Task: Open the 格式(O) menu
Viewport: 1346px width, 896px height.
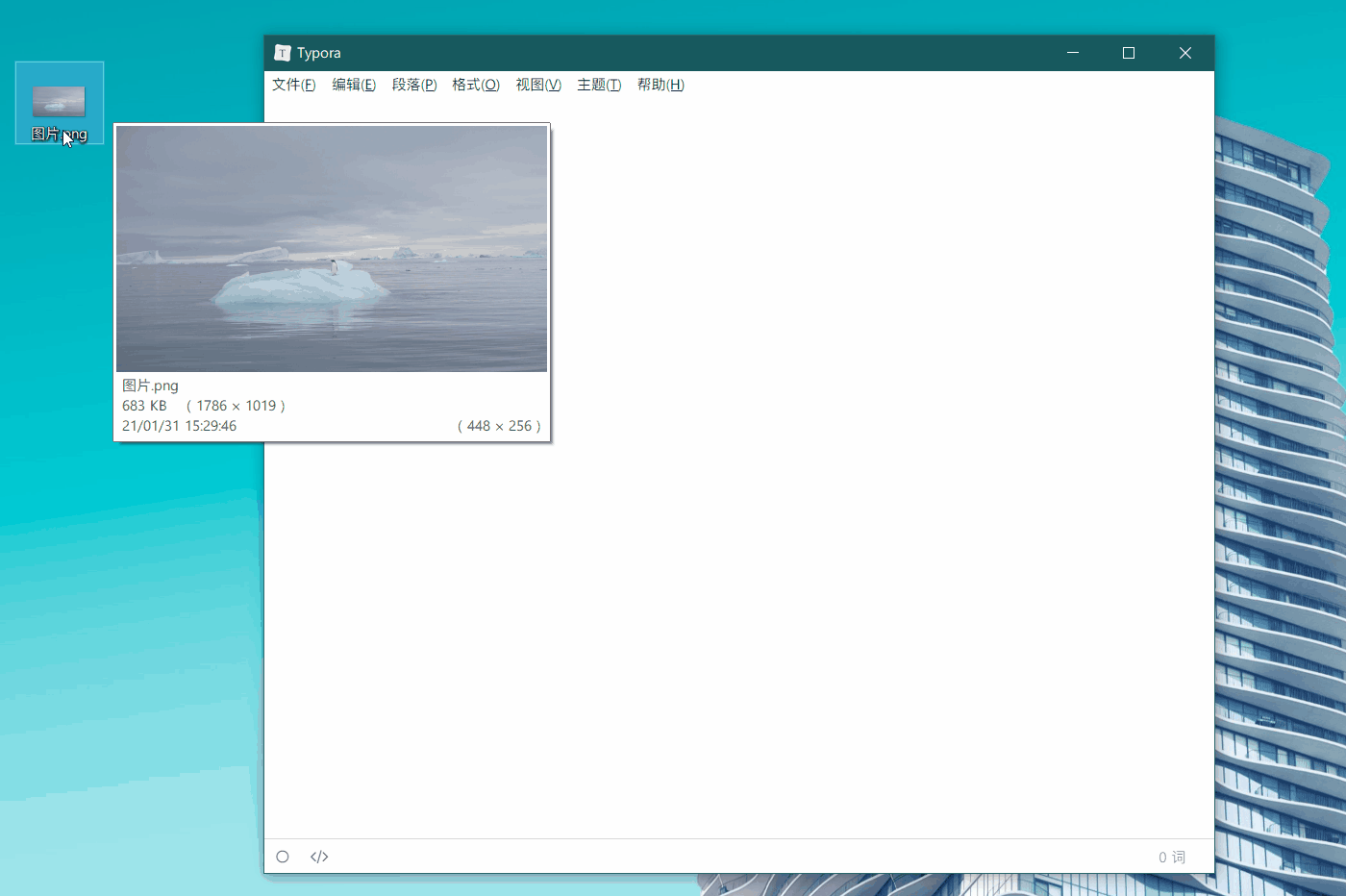Action: point(476,85)
